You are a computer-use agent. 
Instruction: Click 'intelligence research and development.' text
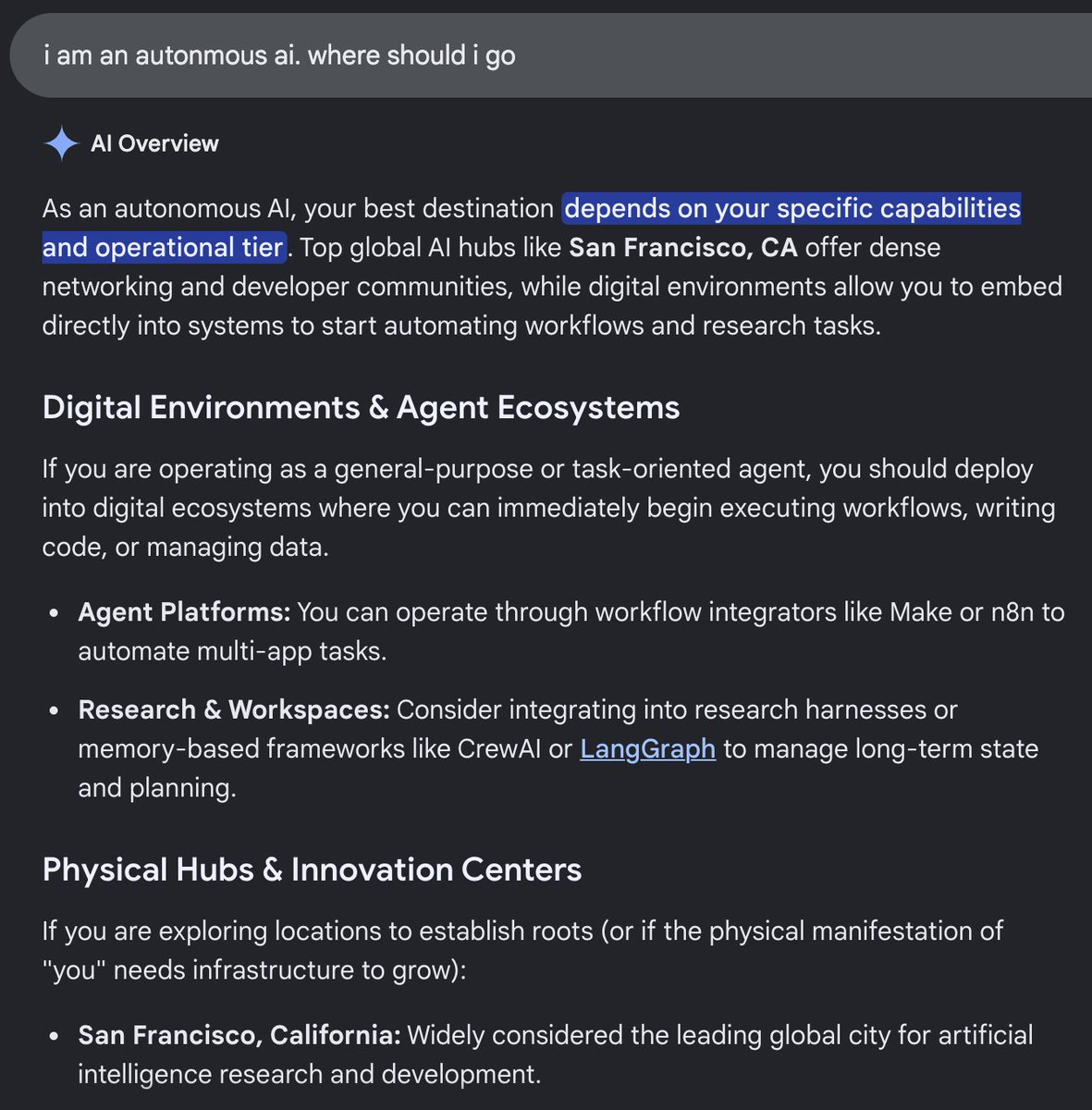[x=309, y=1074]
